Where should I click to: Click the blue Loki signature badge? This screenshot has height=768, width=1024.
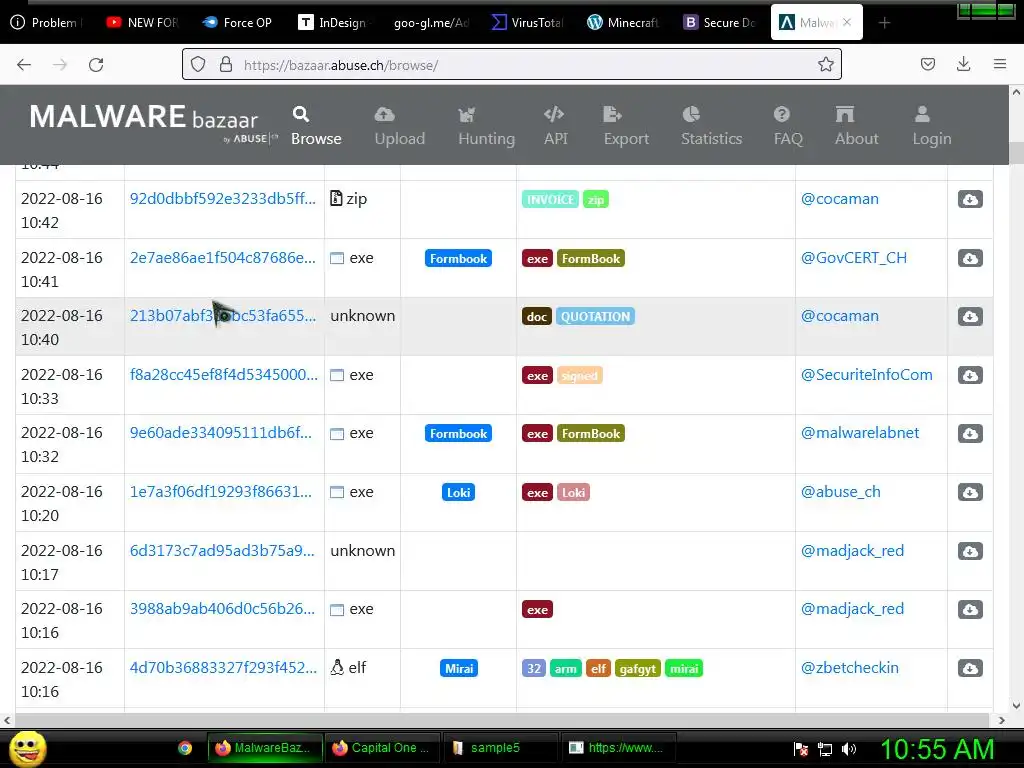click(x=458, y=492)
